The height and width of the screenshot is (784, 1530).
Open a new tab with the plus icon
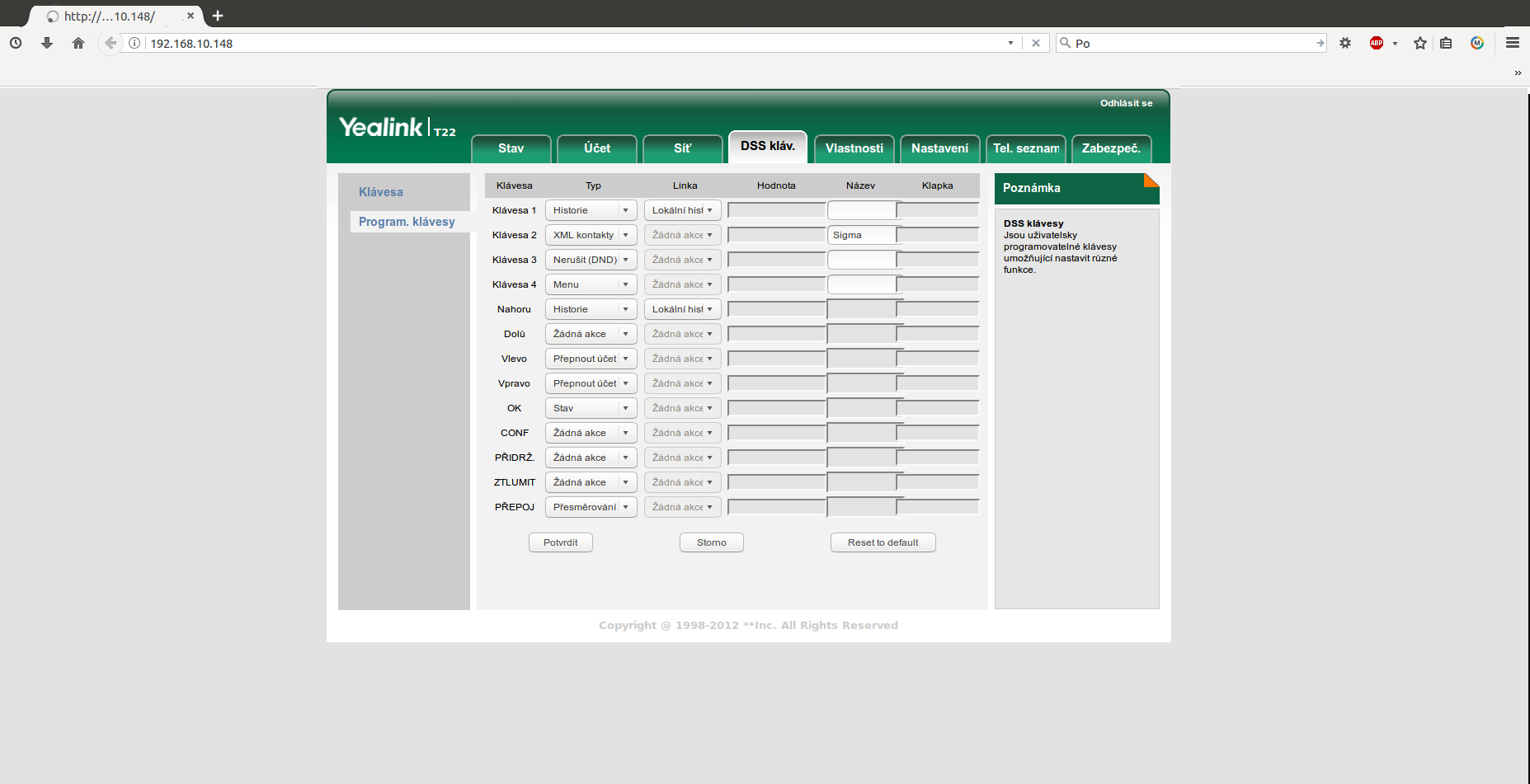coord(218,16)
